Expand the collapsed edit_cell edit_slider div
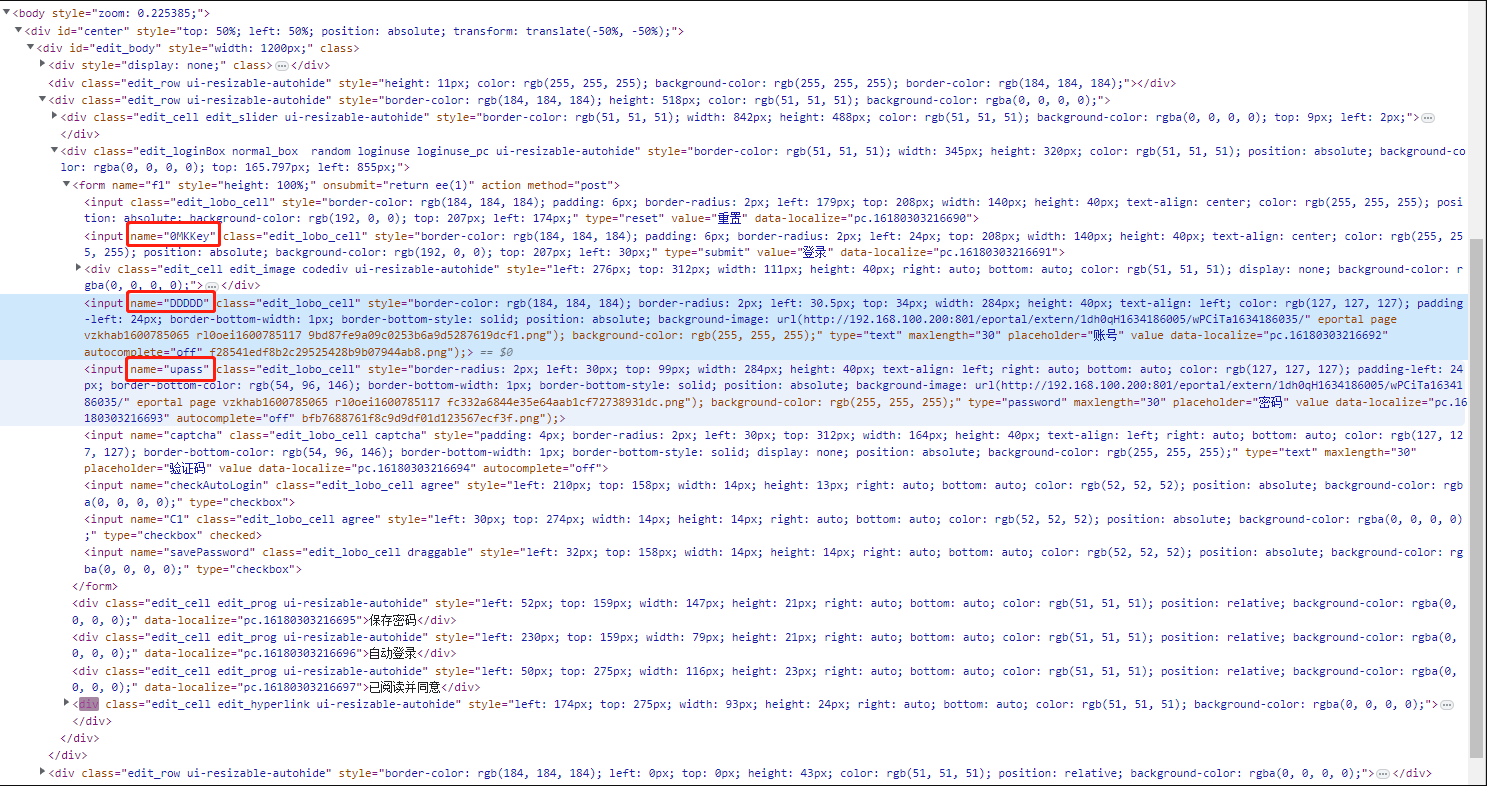 (x=54, y=116)
